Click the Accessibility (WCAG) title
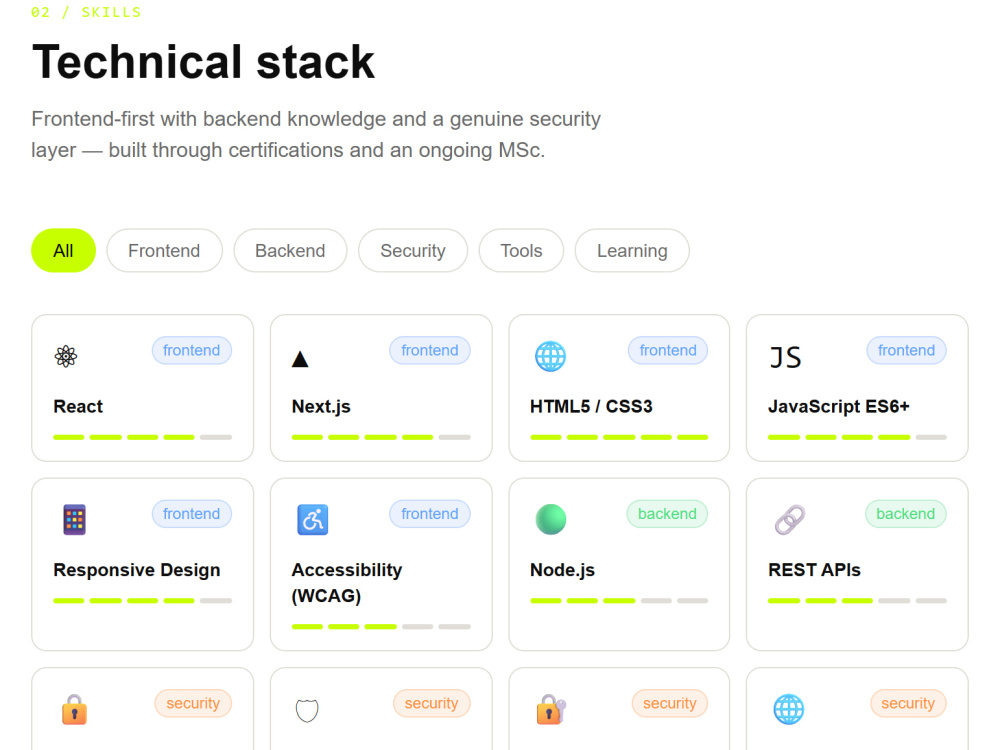Screen dimensions: 1000x750 [x=347, y=582]
